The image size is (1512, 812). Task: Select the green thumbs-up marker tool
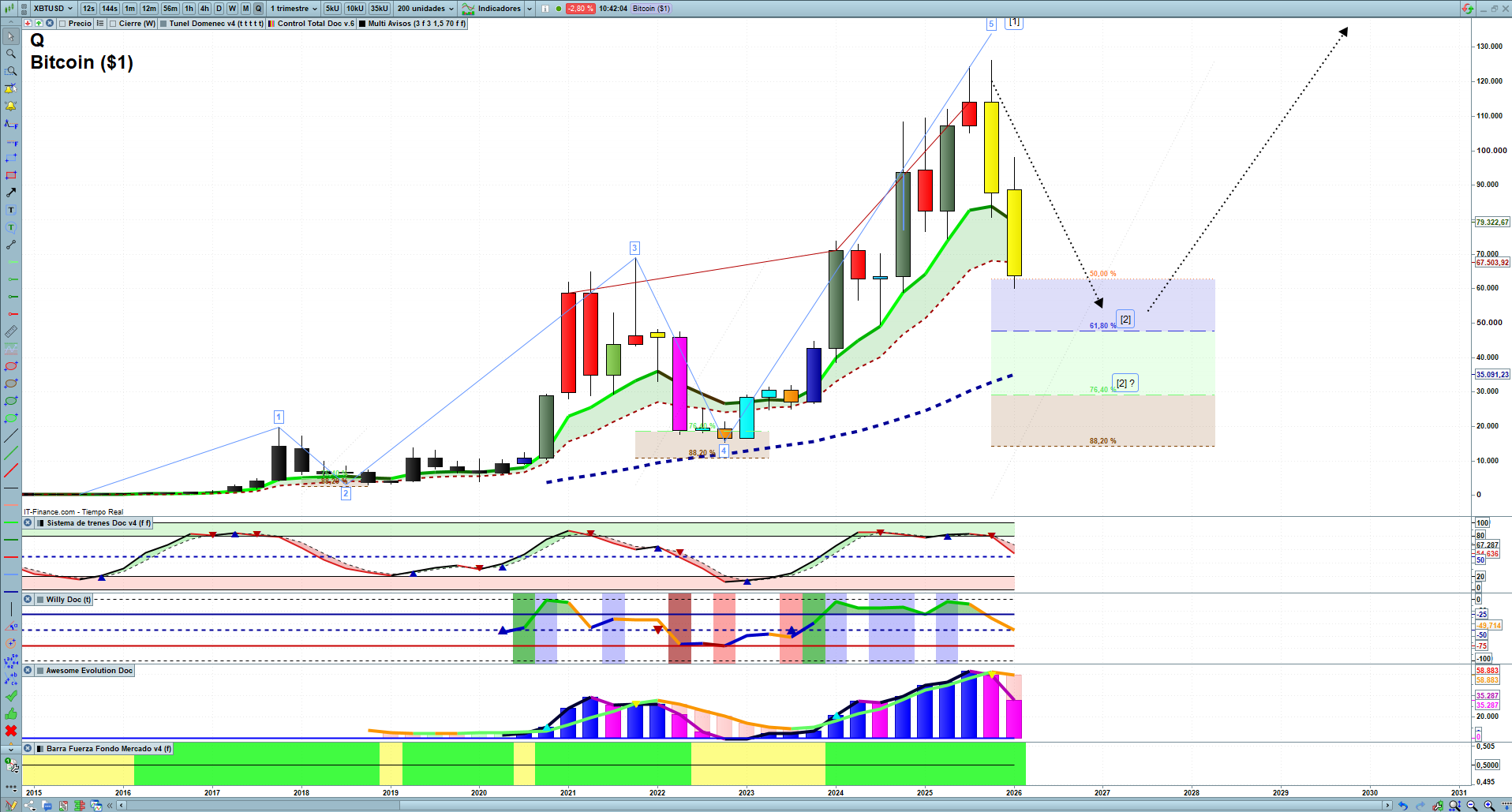pyautogui.click(x=11, y=713)
